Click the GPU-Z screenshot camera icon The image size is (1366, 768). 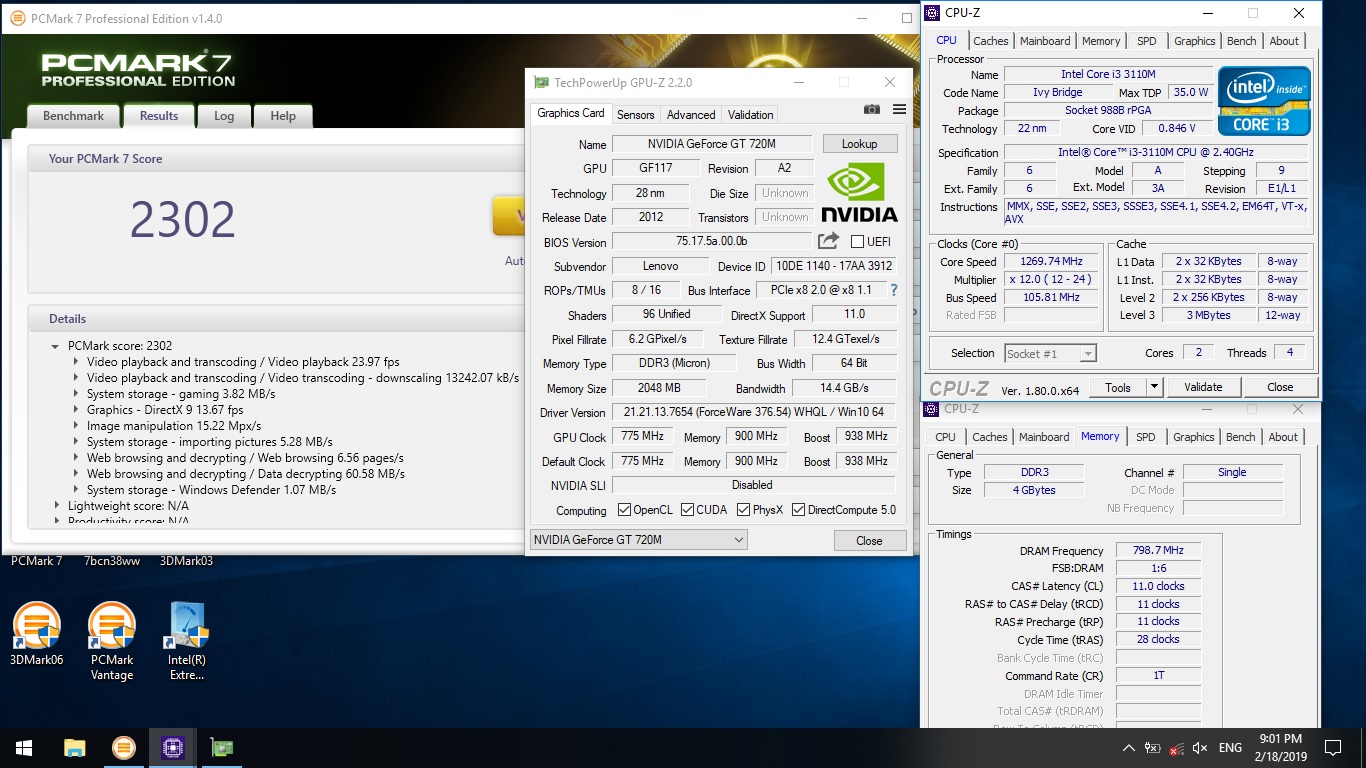point(872,109)
